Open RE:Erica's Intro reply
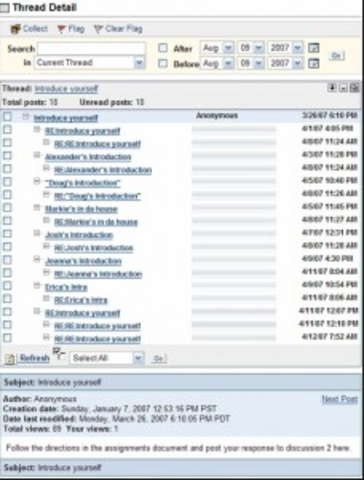The width and height of the screenshot is (364, 480). coord(81,300)
